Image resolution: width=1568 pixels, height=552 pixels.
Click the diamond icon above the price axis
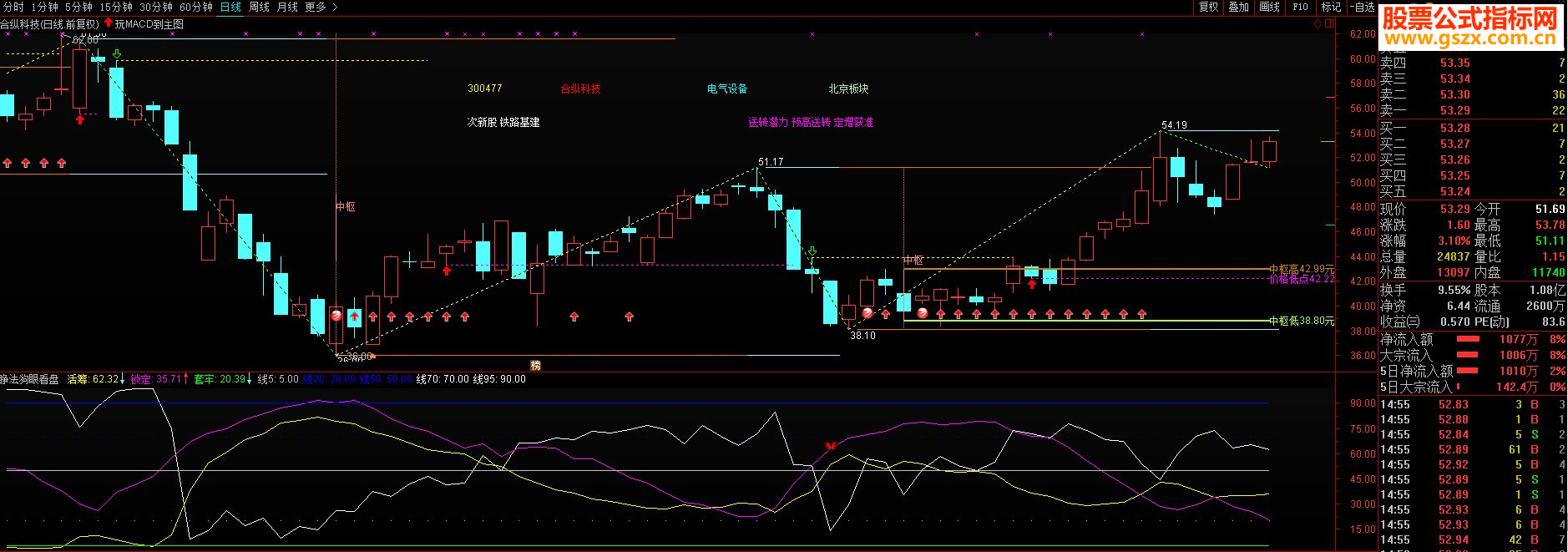click(x=1318, y=23)
